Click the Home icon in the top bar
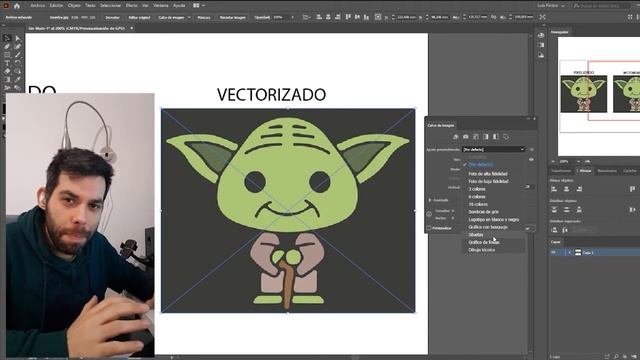 17,6
